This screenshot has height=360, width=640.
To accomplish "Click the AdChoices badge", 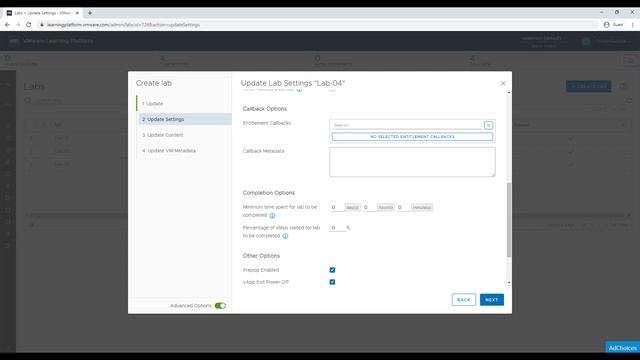I will [x=622, y=347].
